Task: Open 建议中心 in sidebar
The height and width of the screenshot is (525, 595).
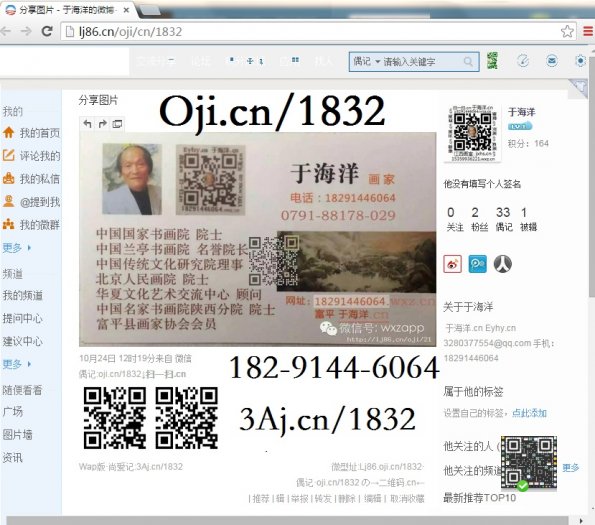Action: click(x=23, y=341)
